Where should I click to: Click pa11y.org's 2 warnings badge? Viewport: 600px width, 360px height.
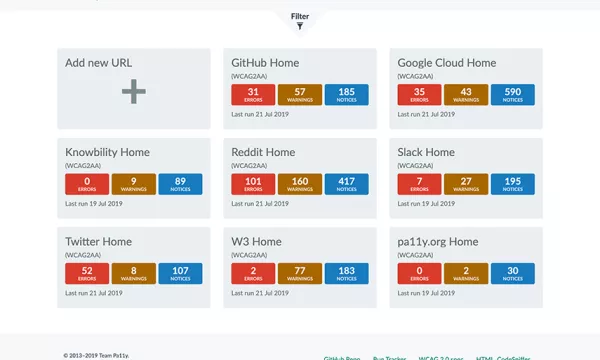point(466,274)
